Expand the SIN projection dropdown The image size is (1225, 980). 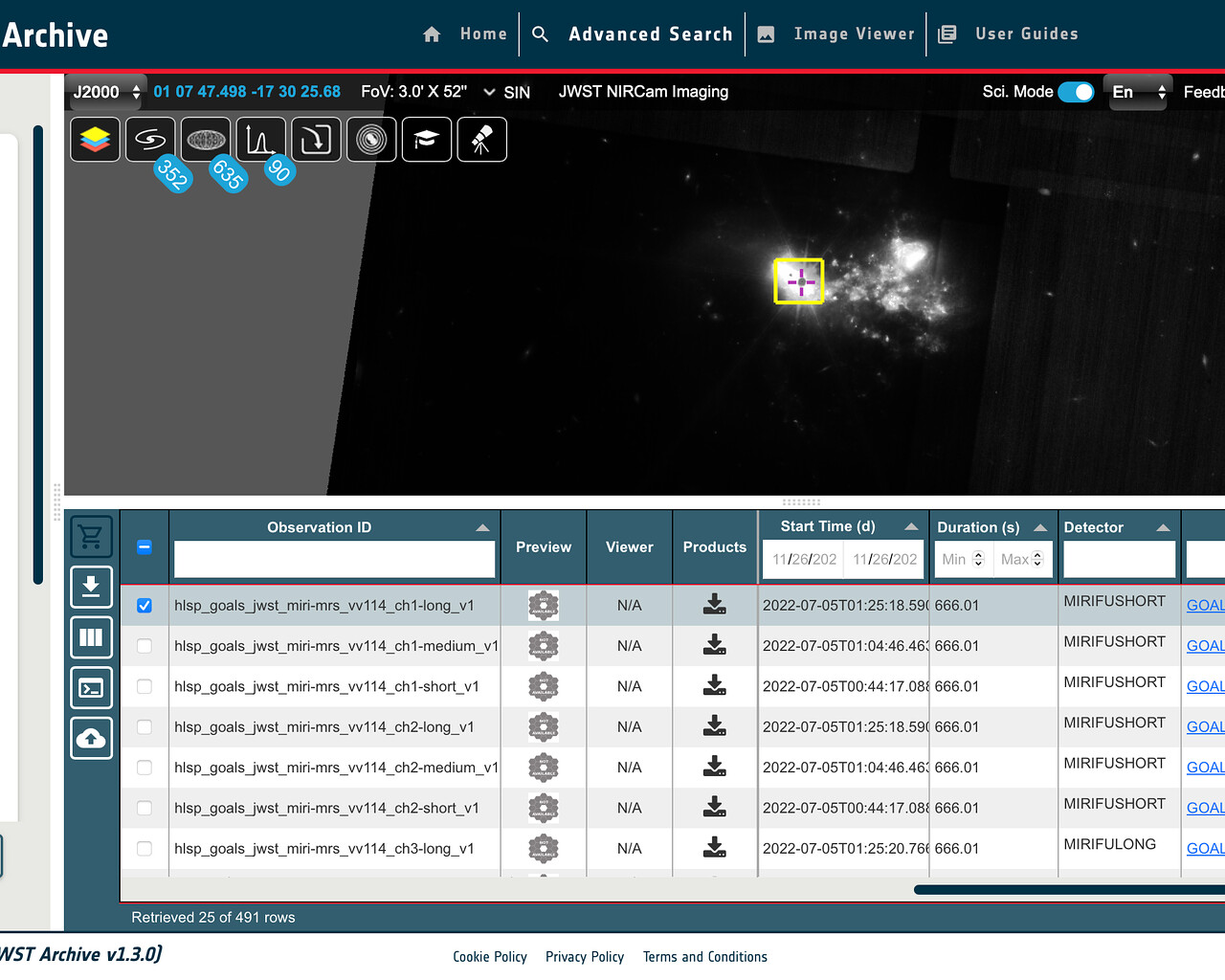pos(507,92)
